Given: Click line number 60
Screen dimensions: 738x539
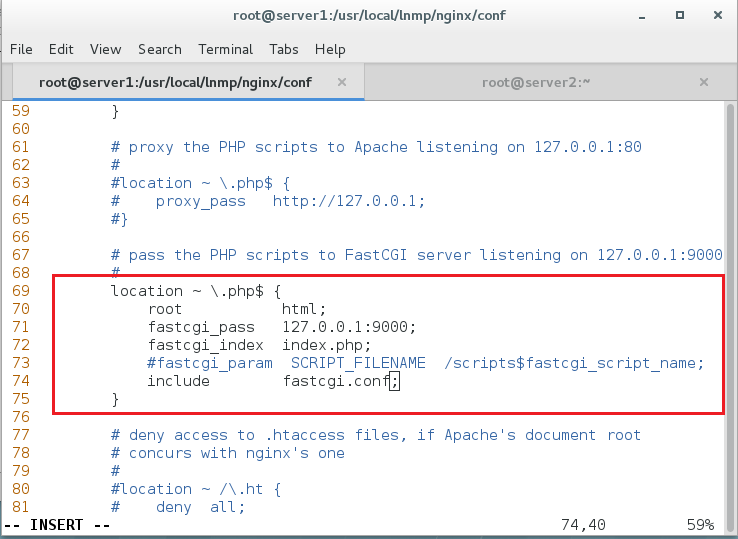Looking at the screenshot, I should pyautogui.click(x=21, y=129).
